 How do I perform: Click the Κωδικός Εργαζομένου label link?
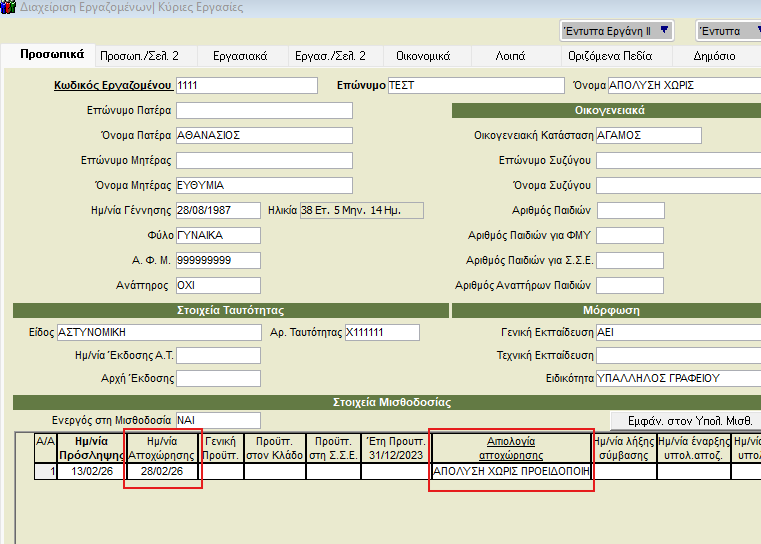point(112,86)
